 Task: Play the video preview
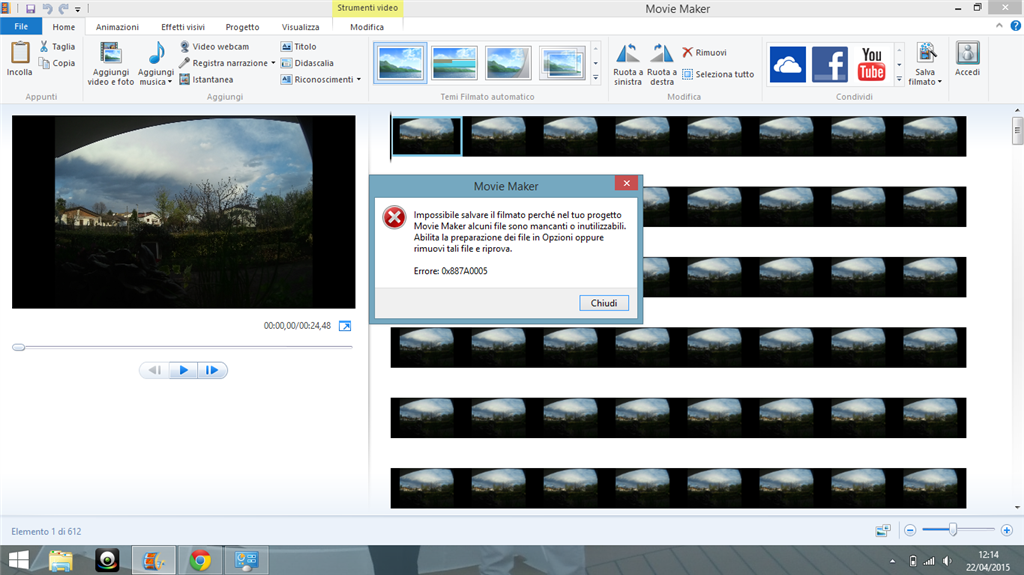(x=184, y=370)
